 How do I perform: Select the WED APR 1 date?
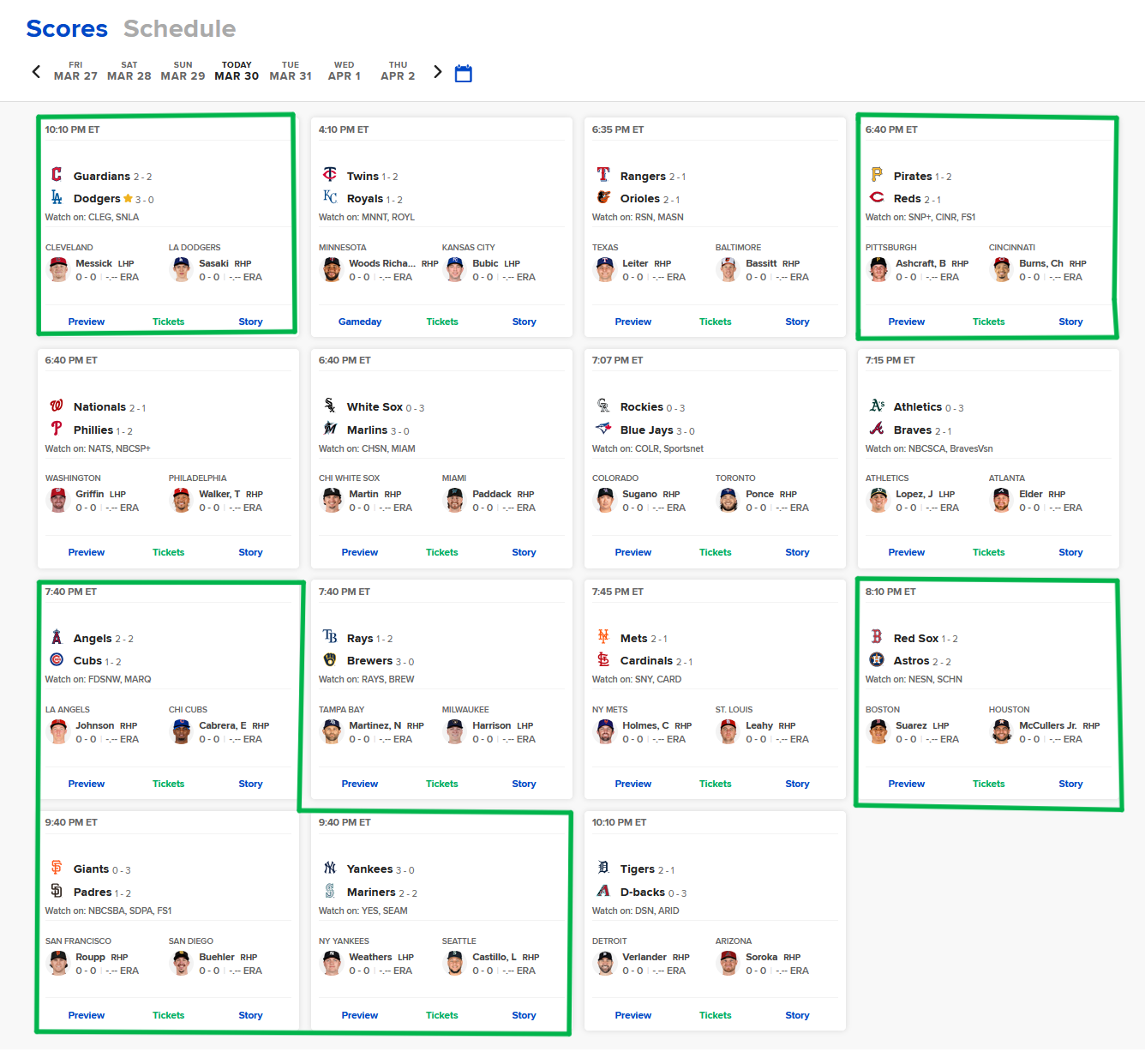(345, 71)
